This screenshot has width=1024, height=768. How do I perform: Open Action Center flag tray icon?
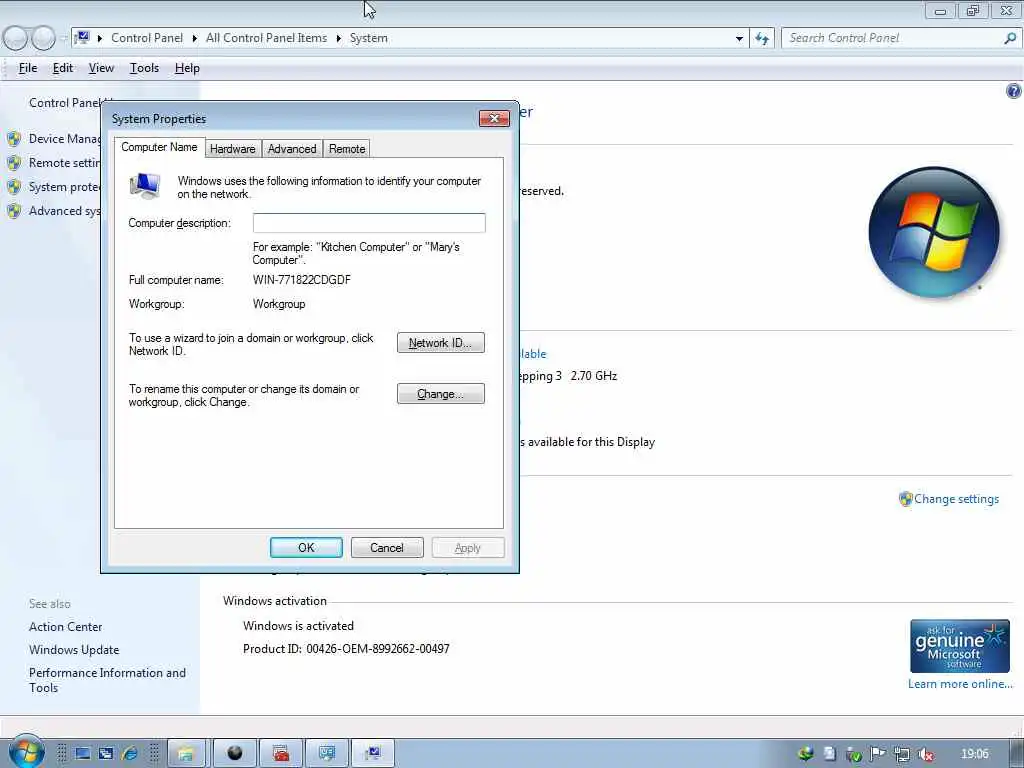(878, 754)
